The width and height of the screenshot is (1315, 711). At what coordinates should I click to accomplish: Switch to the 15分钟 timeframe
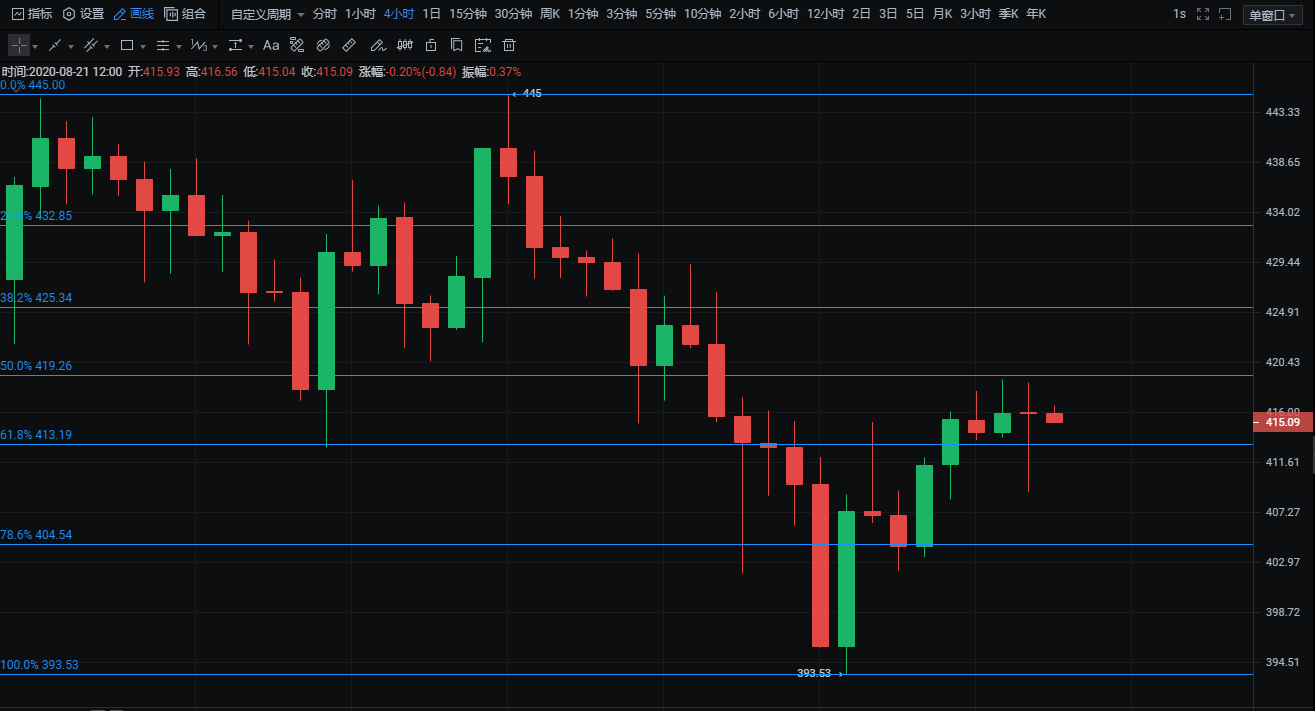tap(467, 14)
